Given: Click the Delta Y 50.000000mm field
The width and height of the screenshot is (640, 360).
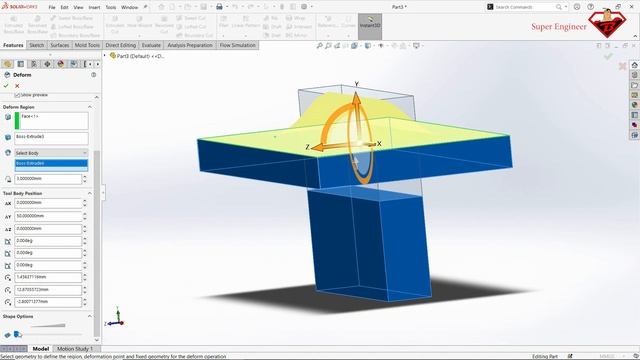Looking at the screenshot, I should [48, 216].
